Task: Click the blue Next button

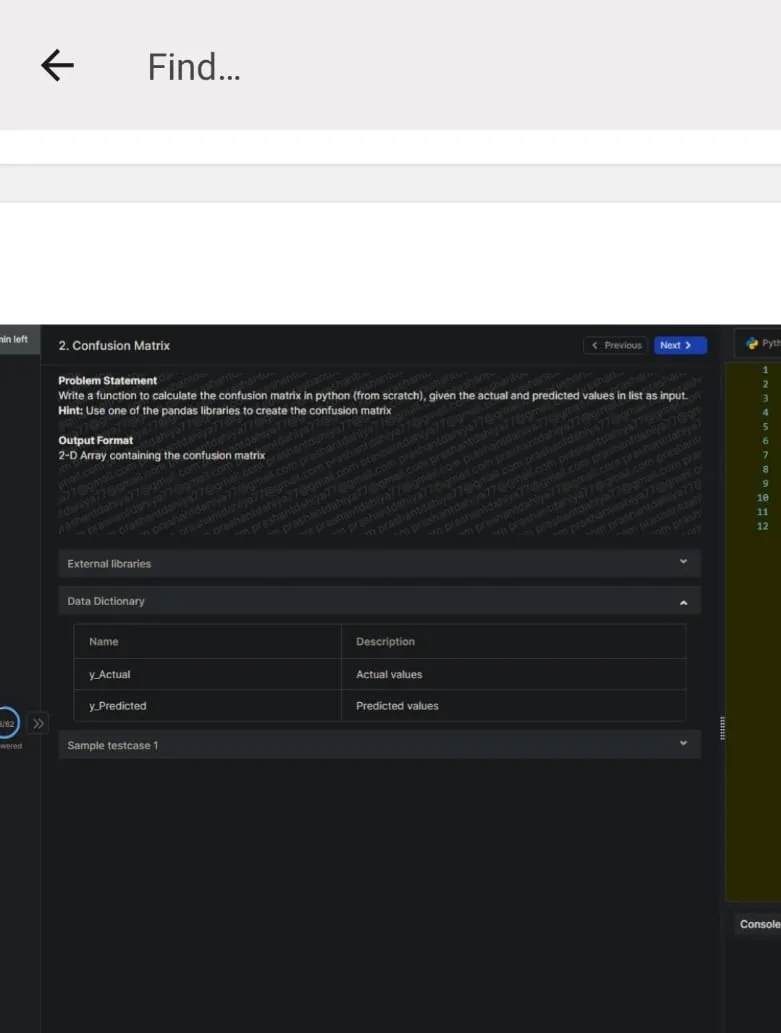Action: (x=680, y=345)
